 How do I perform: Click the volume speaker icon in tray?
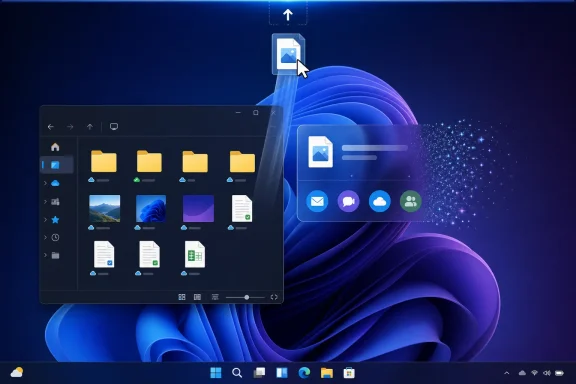[x=547, y=373]
